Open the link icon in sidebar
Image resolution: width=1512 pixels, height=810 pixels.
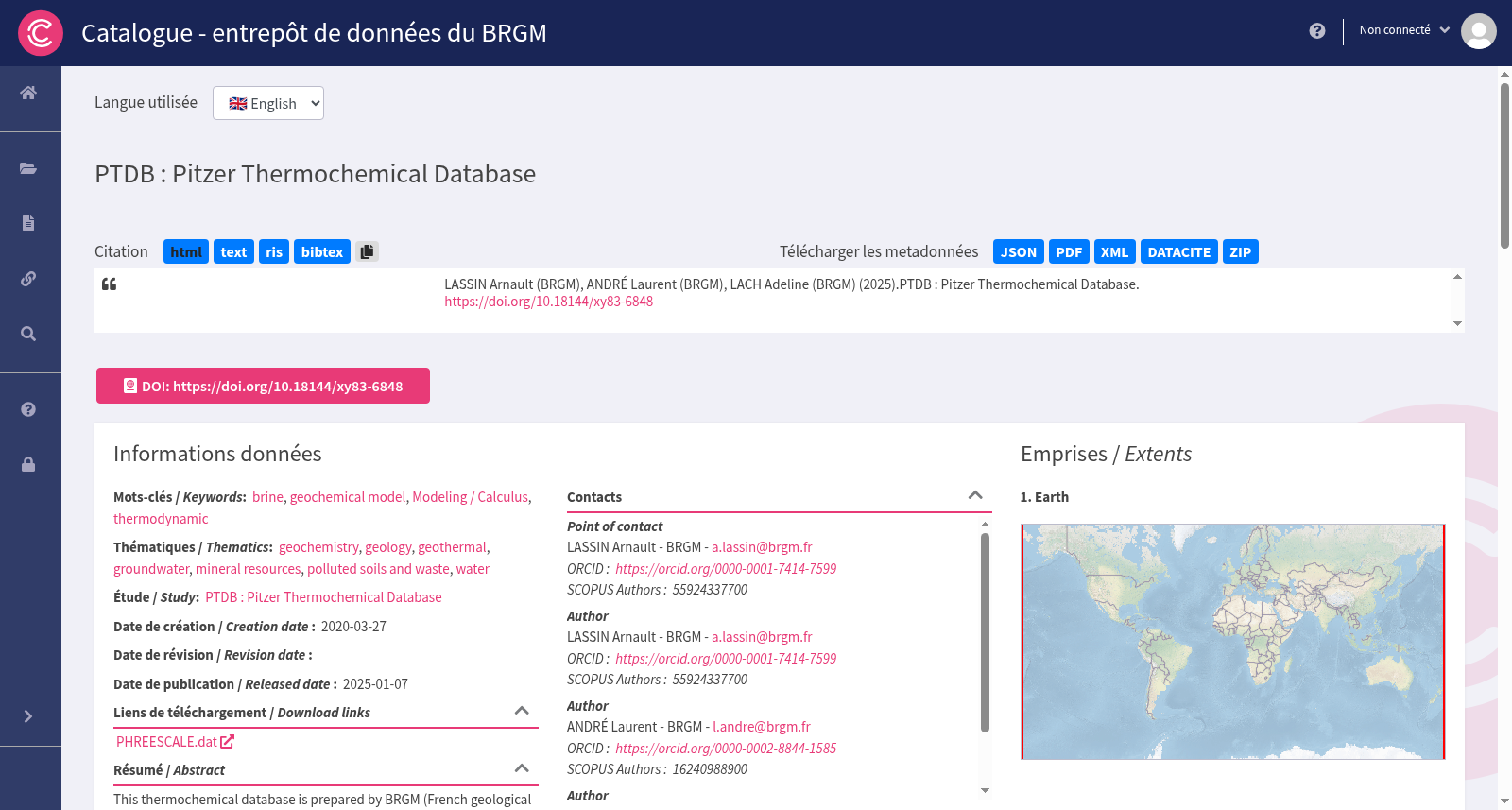pyautogui.click(x=28, y=279)
